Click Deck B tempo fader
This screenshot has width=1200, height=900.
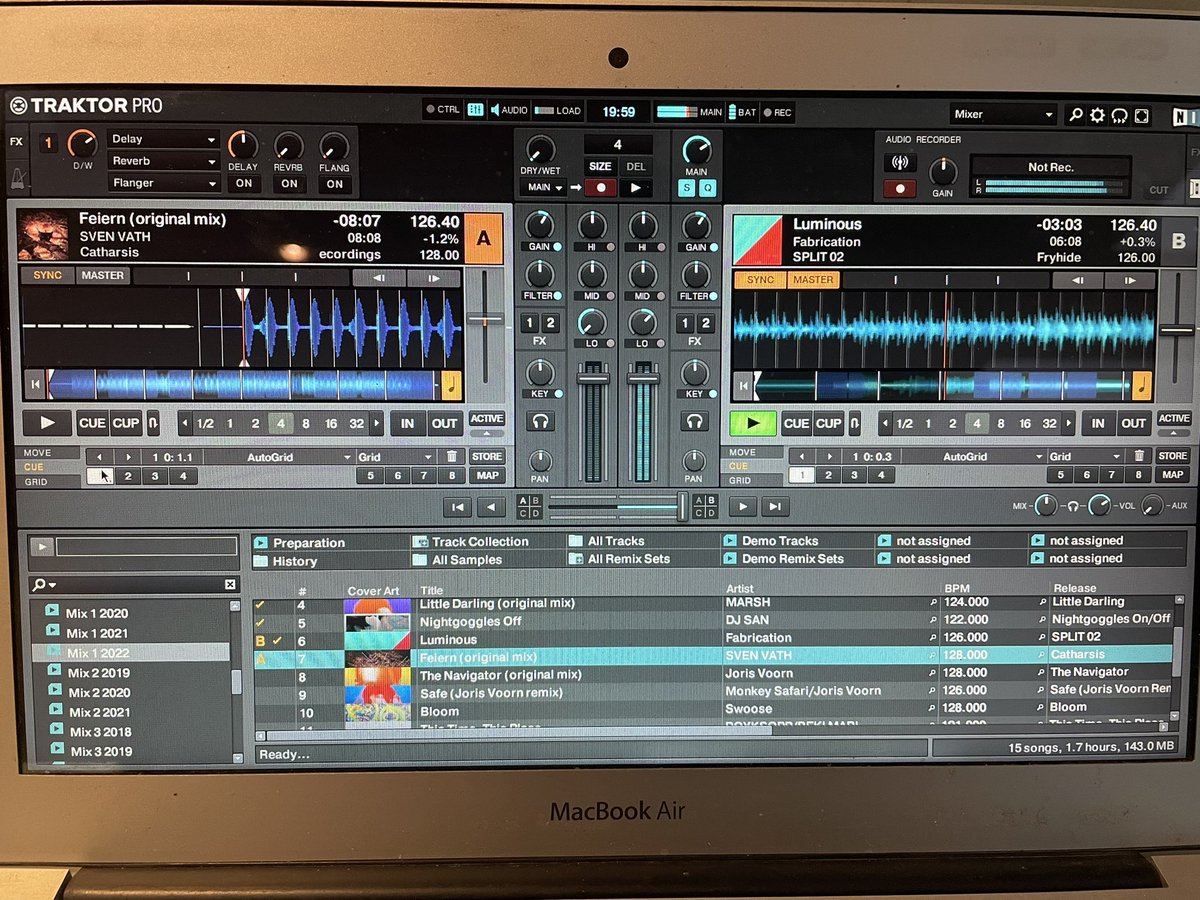(1177, 328)
